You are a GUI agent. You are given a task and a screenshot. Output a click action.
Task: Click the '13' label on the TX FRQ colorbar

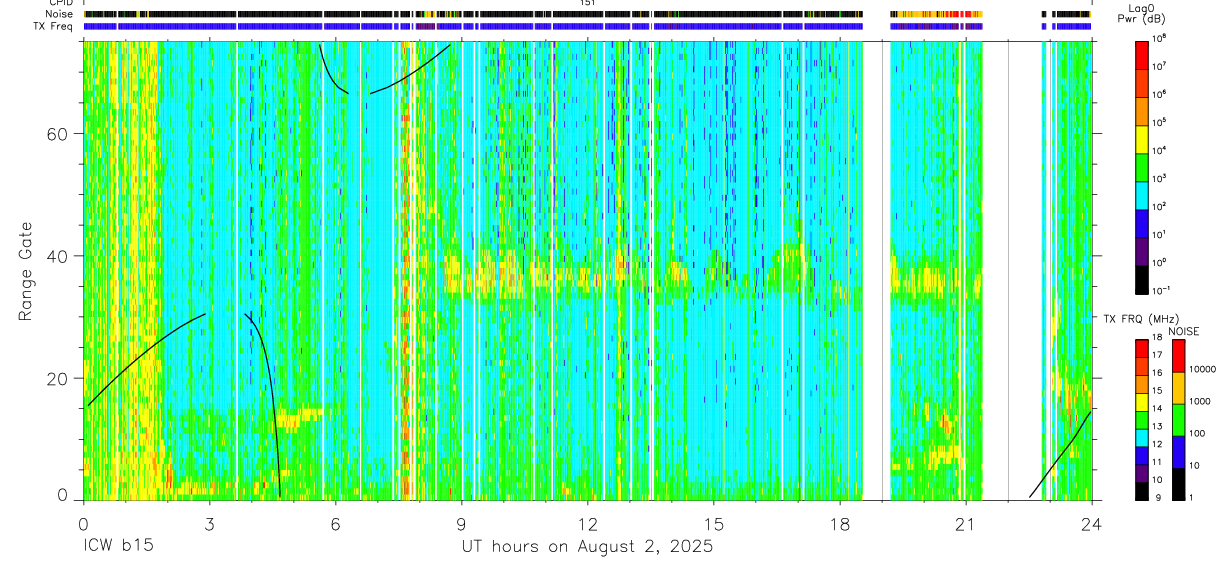point(1159,427)
